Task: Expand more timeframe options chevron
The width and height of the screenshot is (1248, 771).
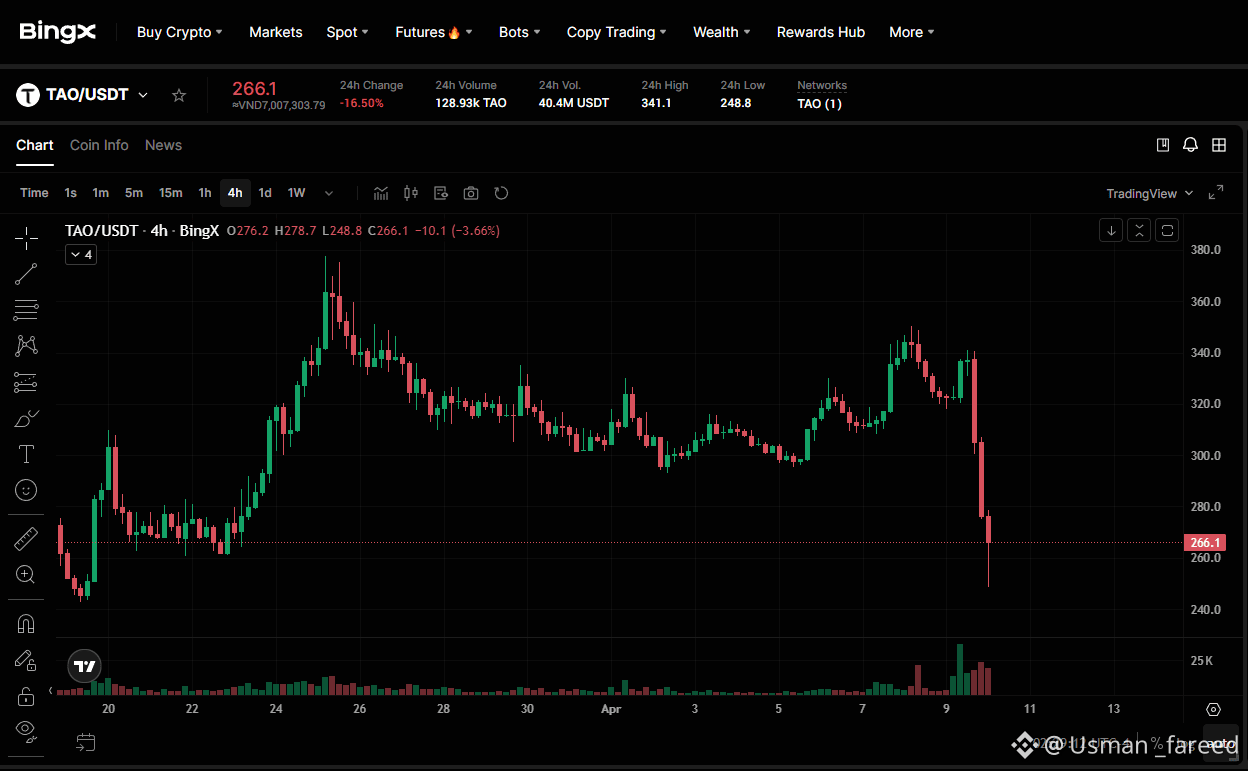Action: (328, 193)
